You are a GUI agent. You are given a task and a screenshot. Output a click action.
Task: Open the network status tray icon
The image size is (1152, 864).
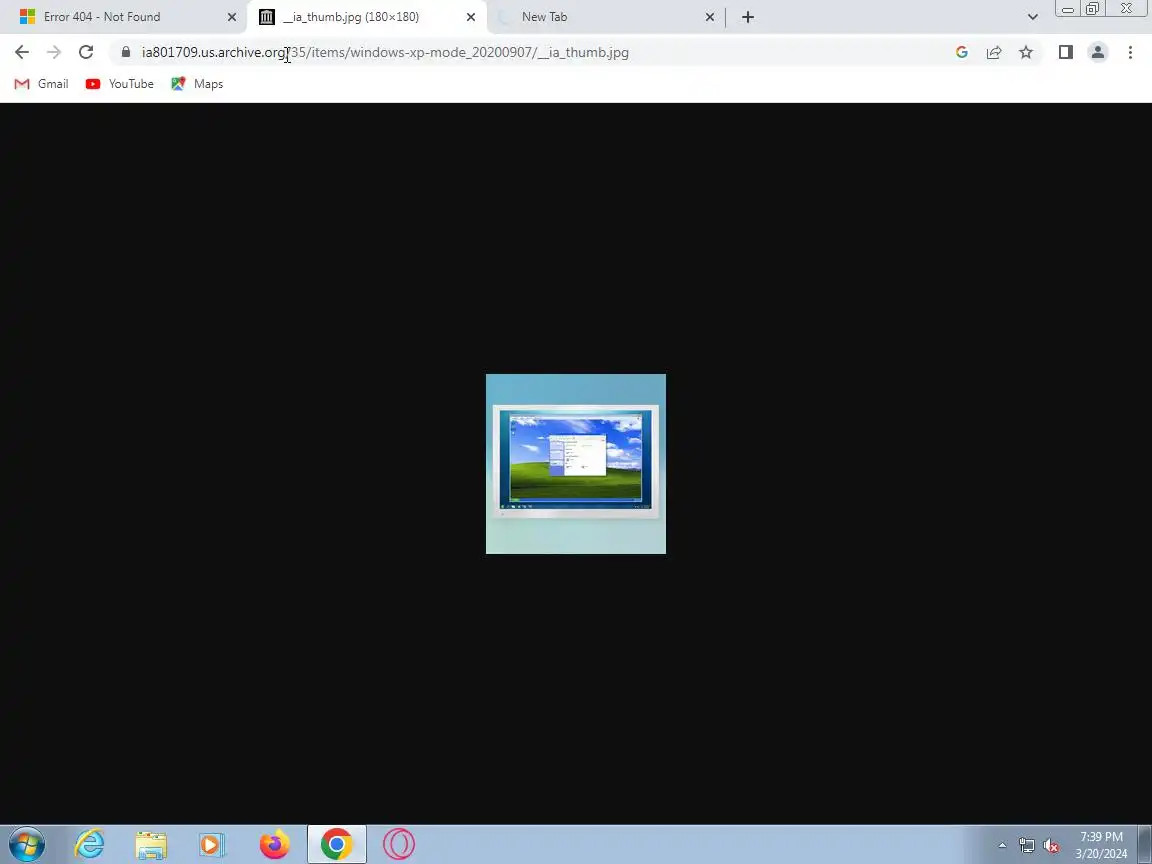1026,846
